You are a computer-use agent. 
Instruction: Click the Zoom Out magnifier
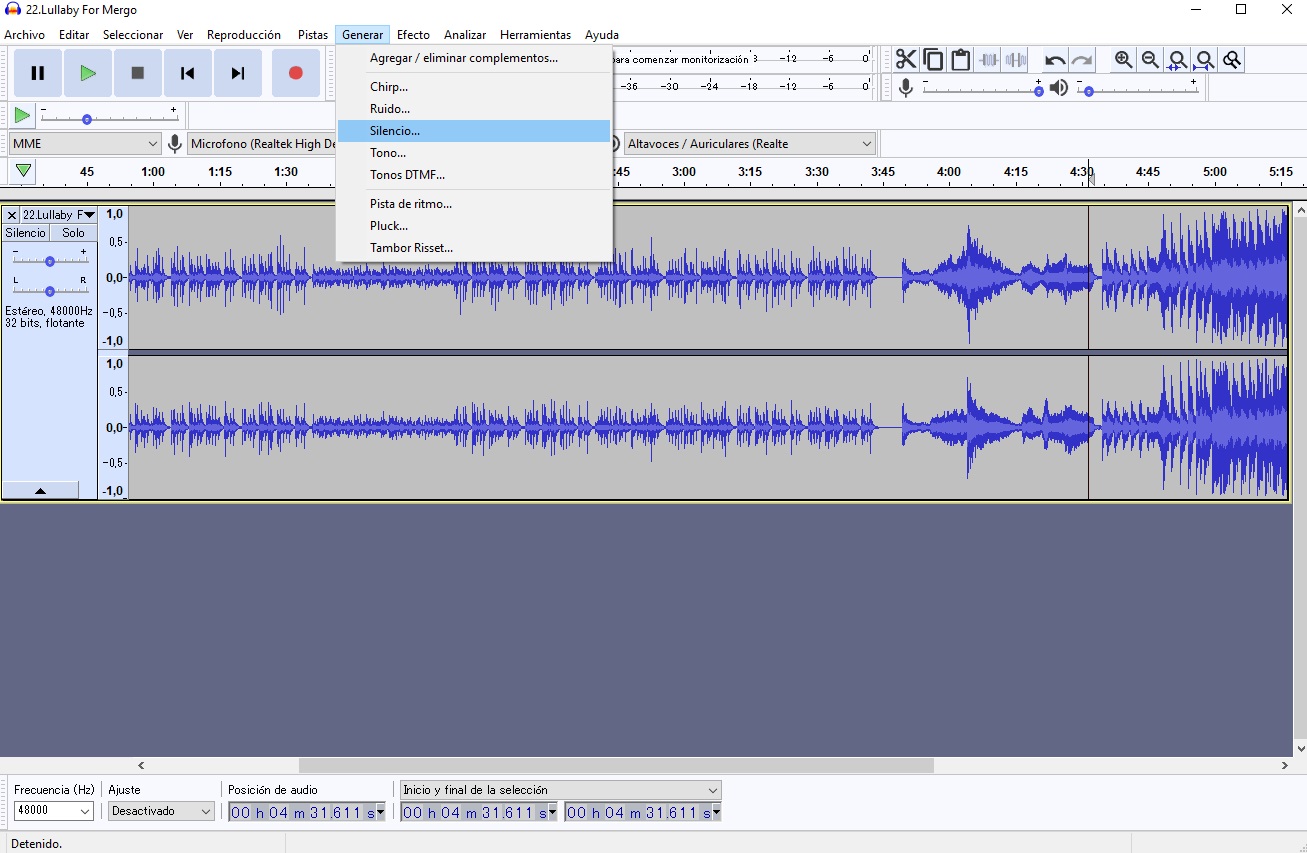coord(1150,60)
